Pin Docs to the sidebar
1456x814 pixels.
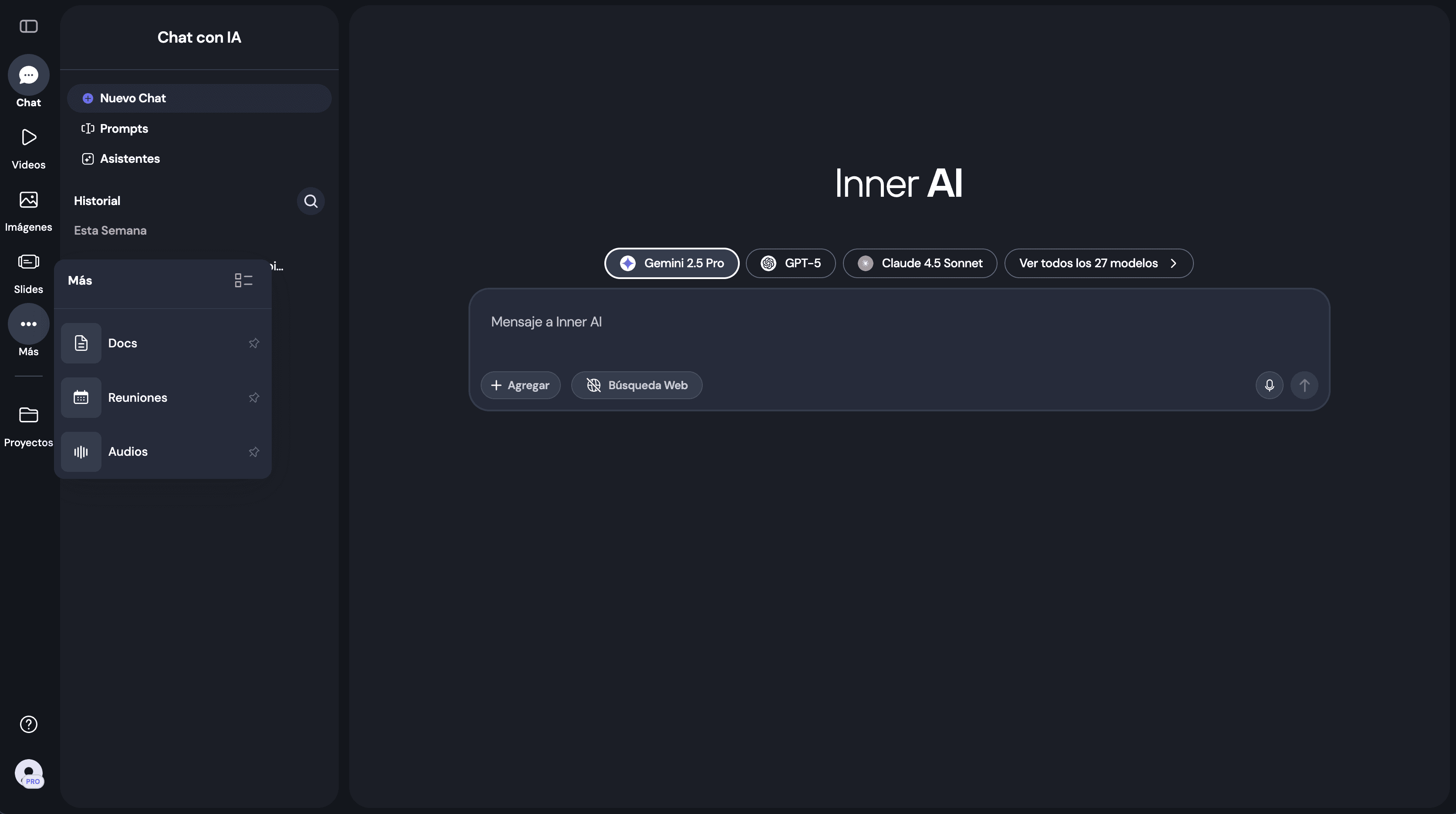[x=254, y=343]
